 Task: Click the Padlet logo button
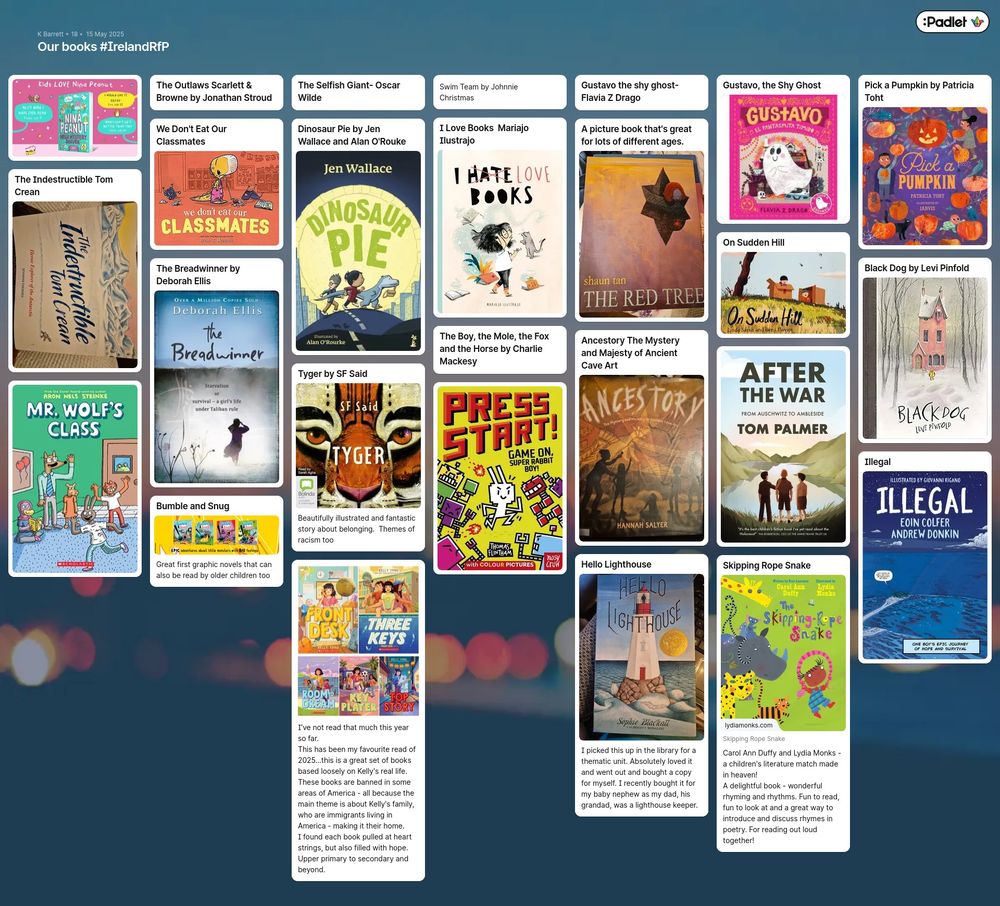[x=952, y=22]
